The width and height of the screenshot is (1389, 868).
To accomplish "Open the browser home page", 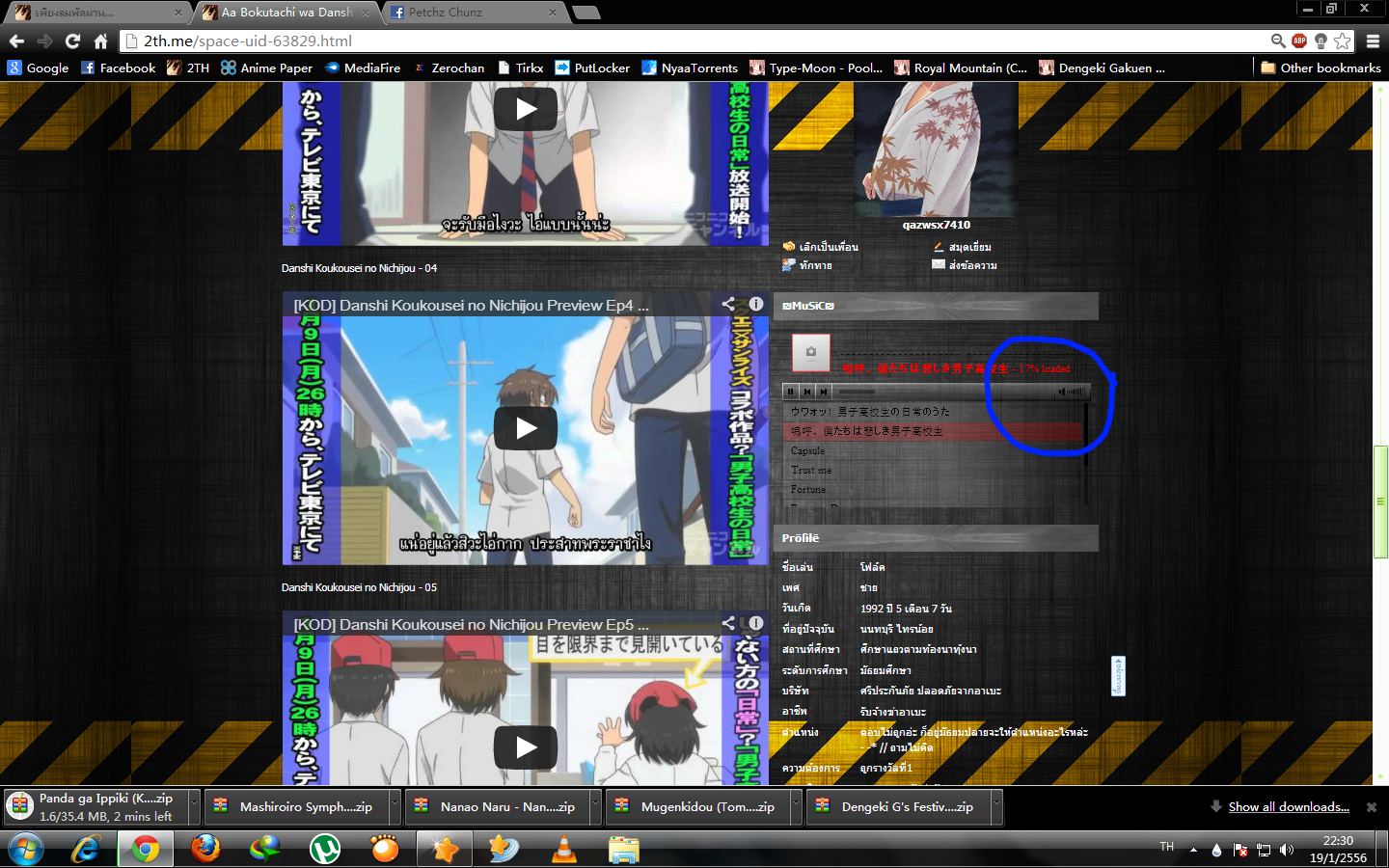I will tap(100, 41).
